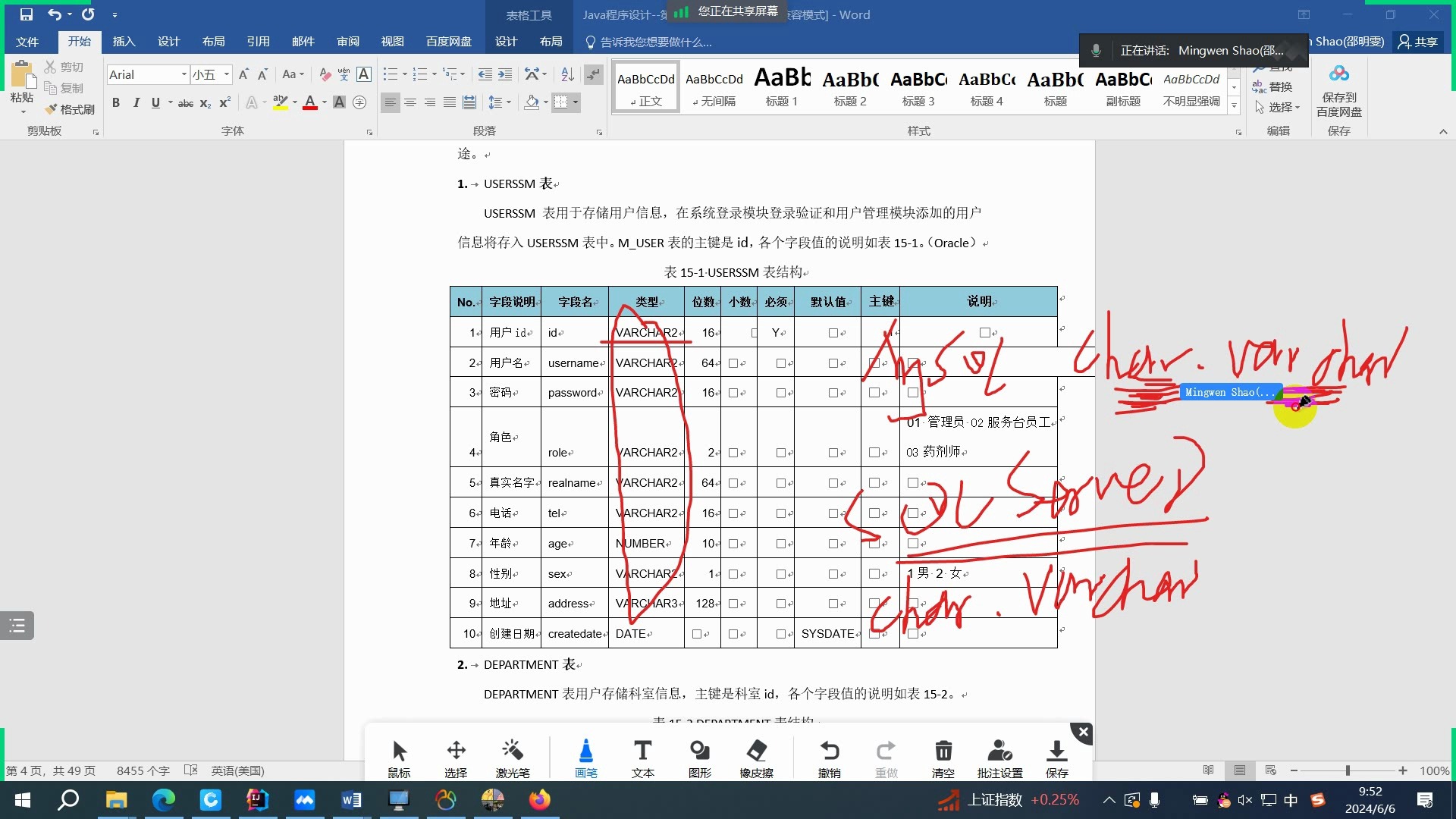
Task: Click the 开始 ribbon tab
Action: (x=79, y=42)
